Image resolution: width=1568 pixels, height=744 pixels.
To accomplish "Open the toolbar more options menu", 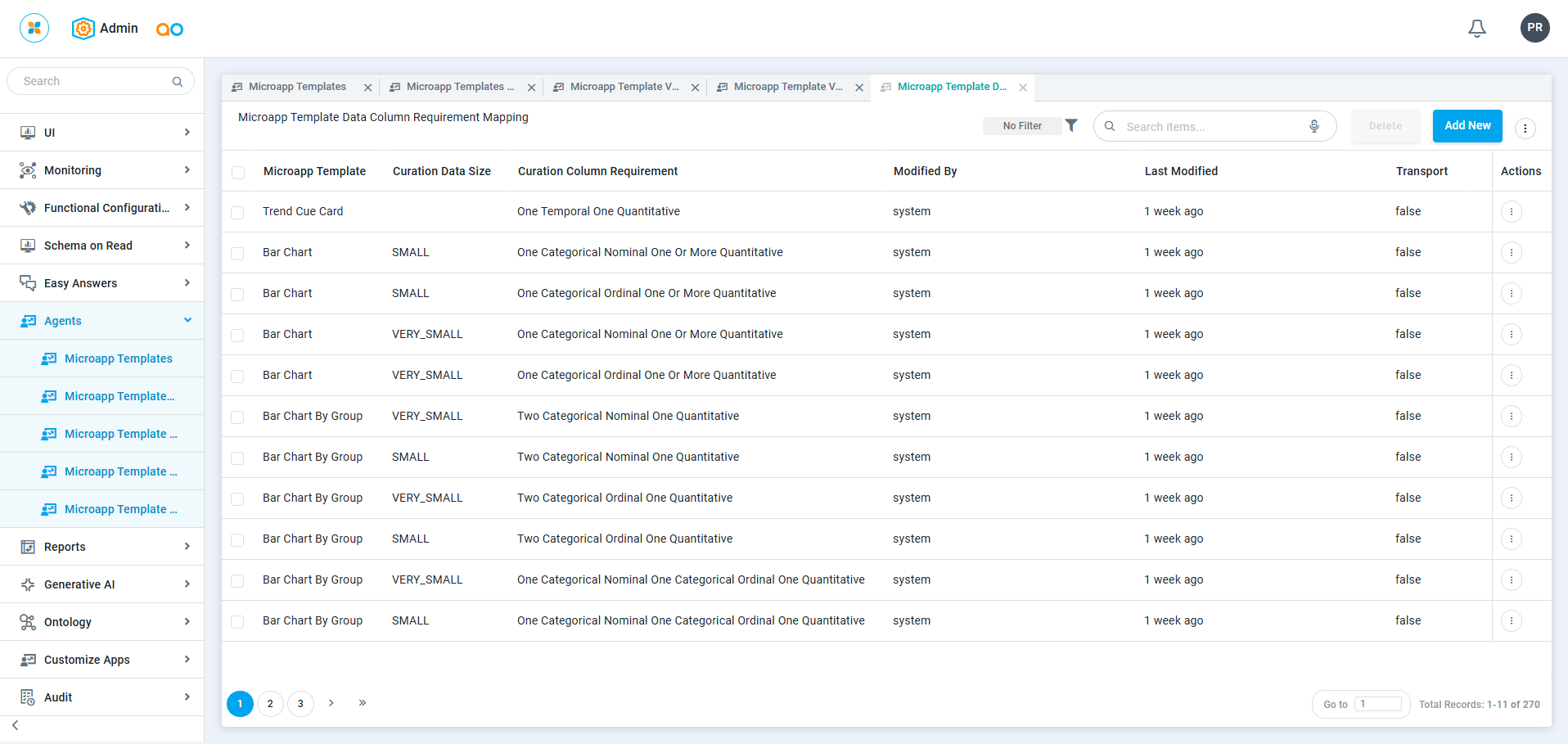I will coord(1525,128).
